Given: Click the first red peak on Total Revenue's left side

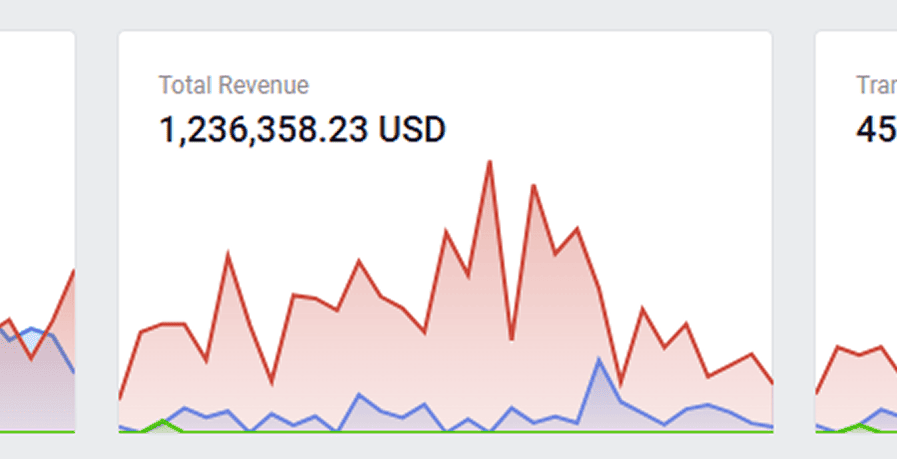Looking at the screenshot, I should coord(228,255).
